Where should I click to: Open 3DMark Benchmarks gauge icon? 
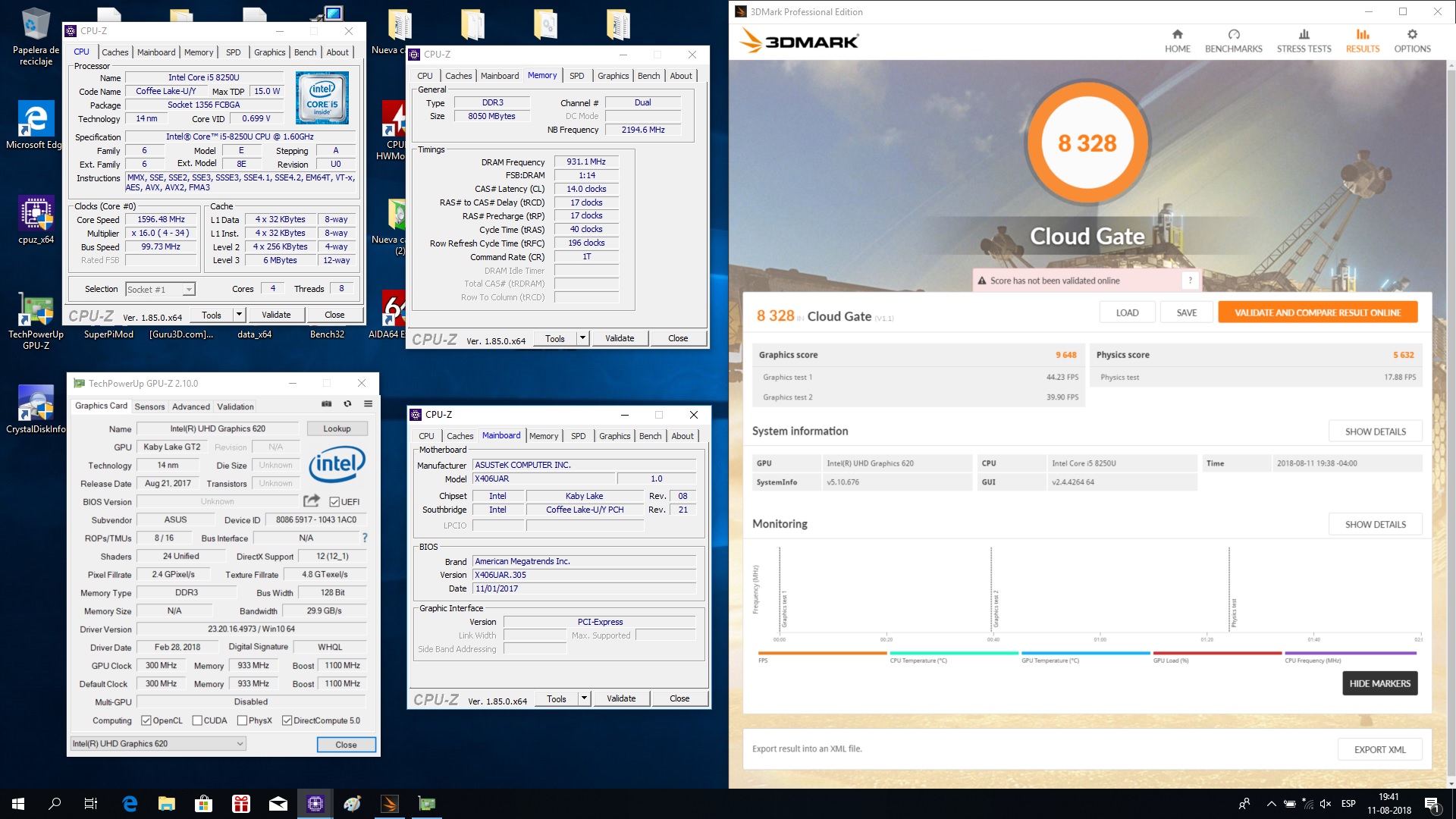(1234, 34)
